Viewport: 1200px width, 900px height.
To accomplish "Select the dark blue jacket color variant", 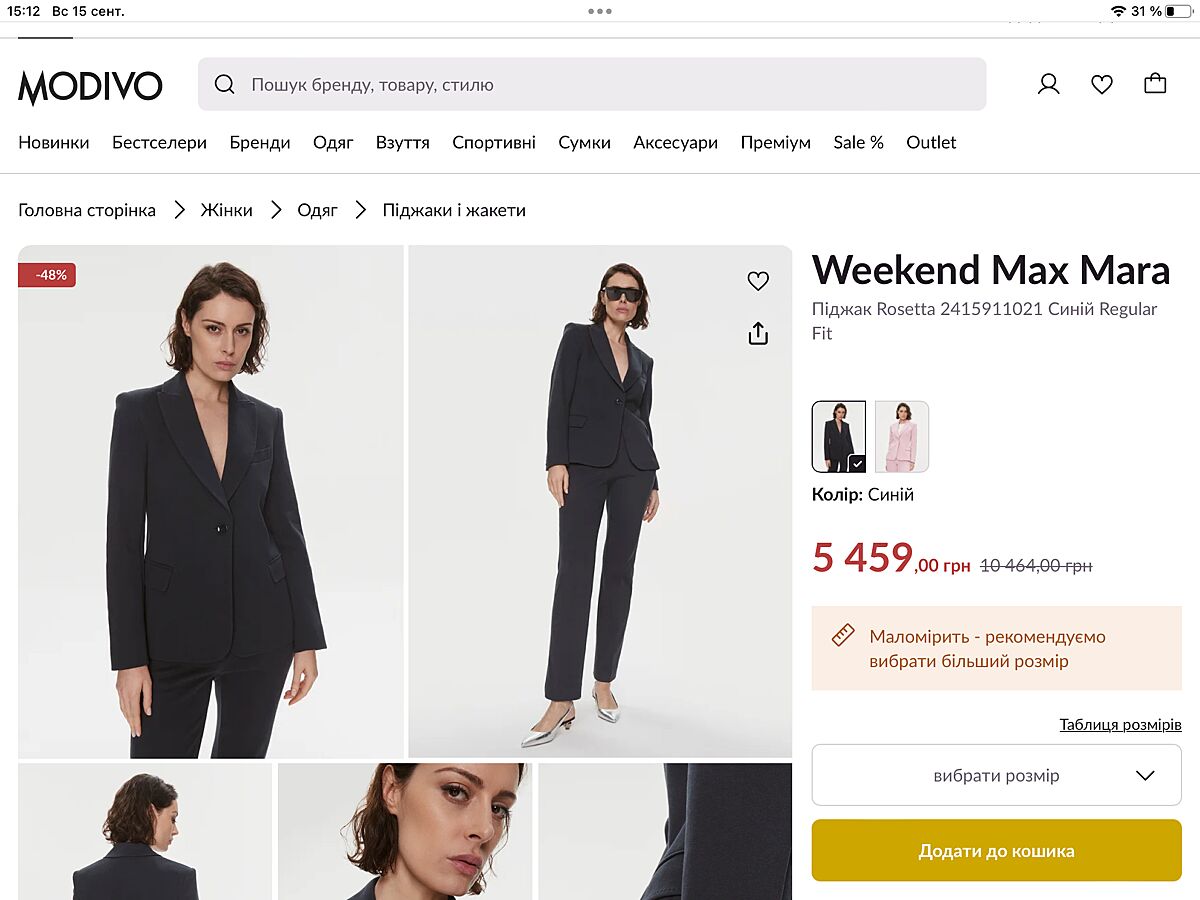I will 838,436.
